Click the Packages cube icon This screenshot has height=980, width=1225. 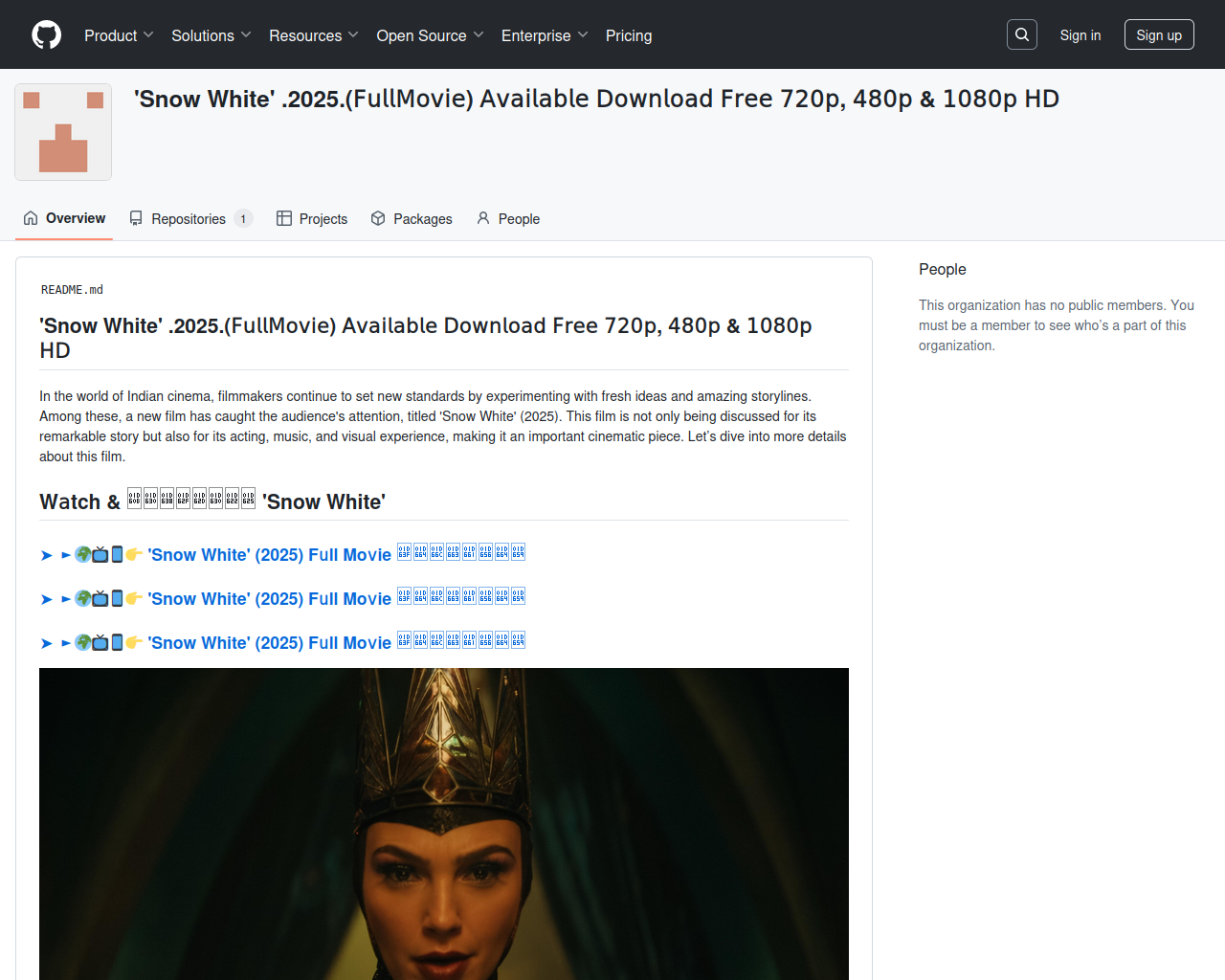[x=378, y=218]
